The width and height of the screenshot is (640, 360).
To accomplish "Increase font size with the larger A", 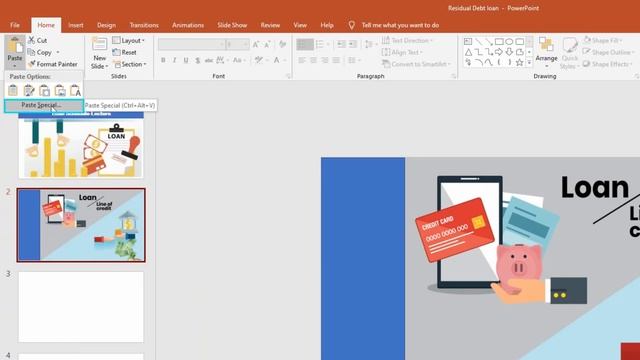I will click(256, 44).
